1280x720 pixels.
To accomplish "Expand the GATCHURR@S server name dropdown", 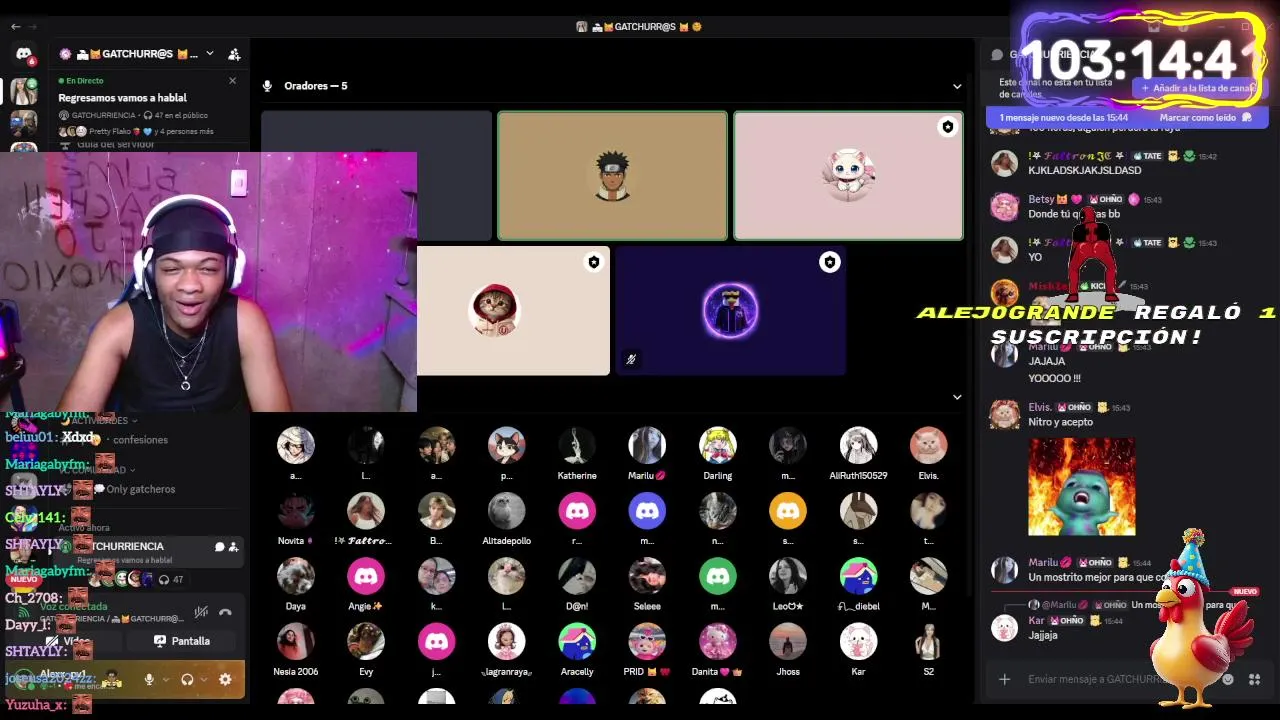I will (209, 54).
